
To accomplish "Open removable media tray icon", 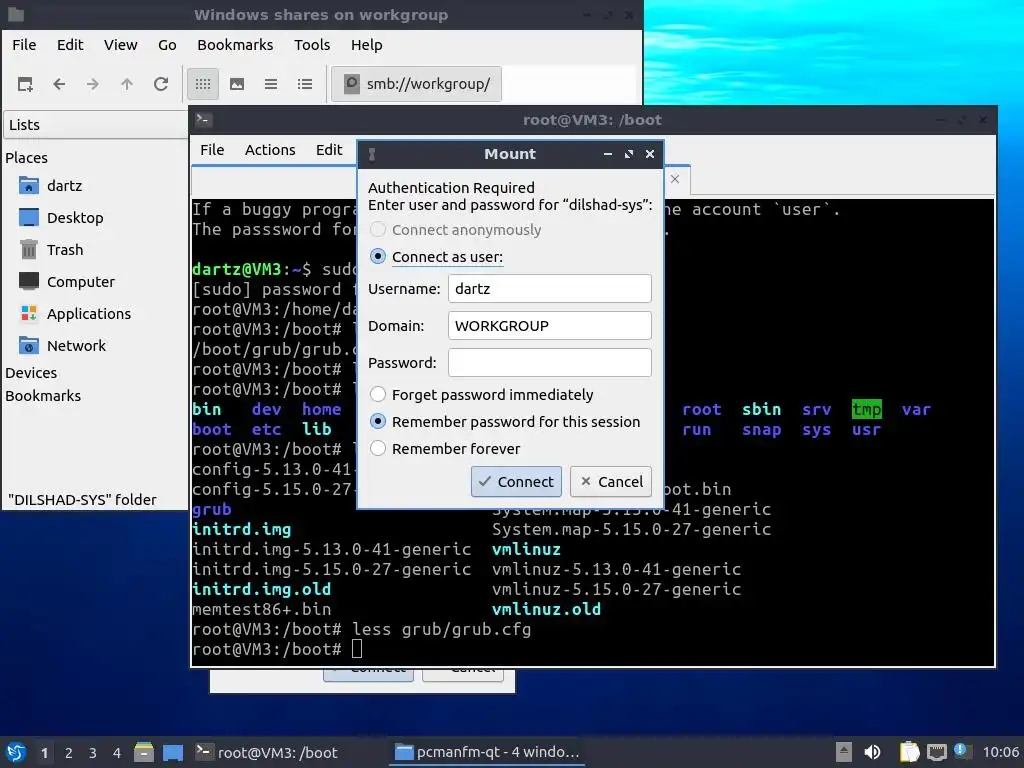I will [844, 752].
